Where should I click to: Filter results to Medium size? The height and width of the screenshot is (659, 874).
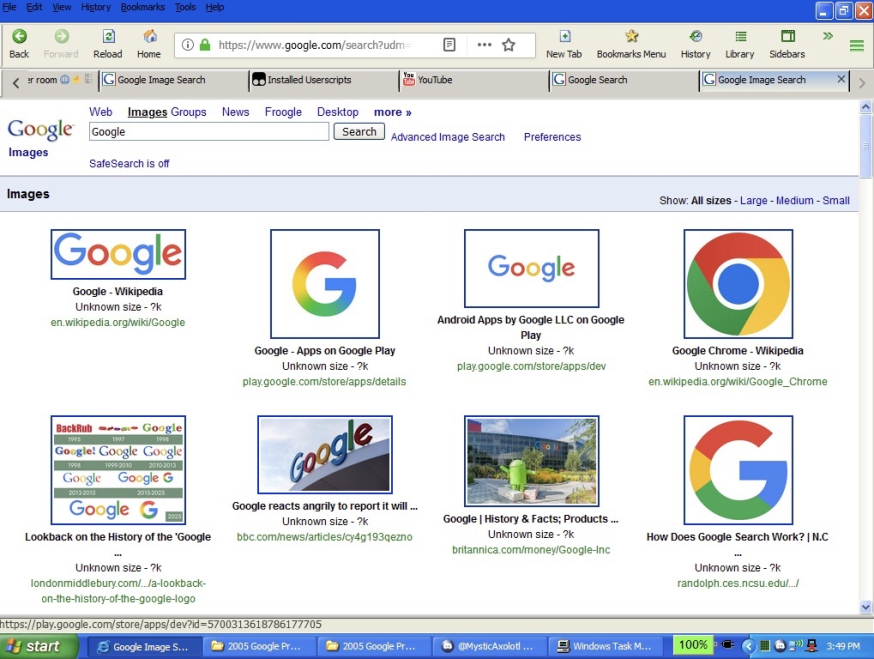coord(794,201)
